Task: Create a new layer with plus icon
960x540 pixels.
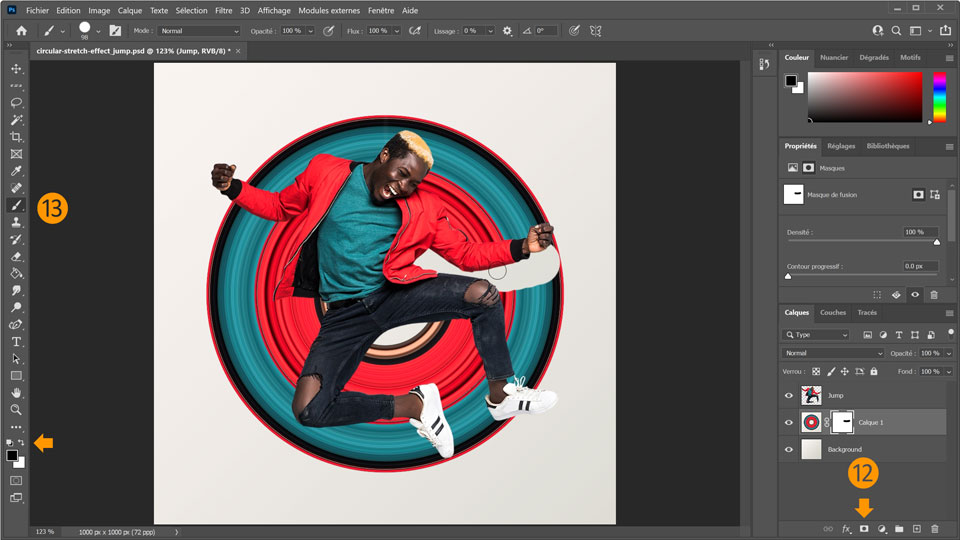Action: [916, 528]
